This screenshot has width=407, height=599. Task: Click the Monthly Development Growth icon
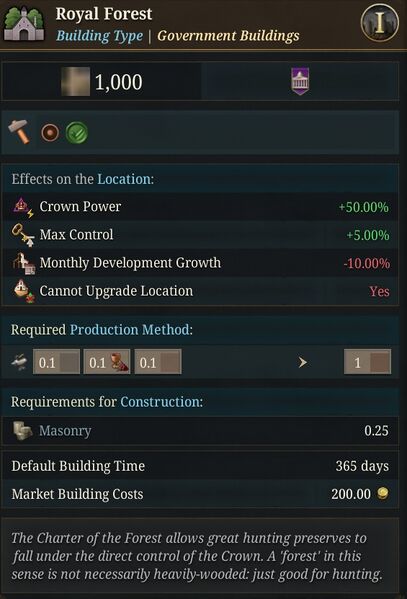point(24,263)
